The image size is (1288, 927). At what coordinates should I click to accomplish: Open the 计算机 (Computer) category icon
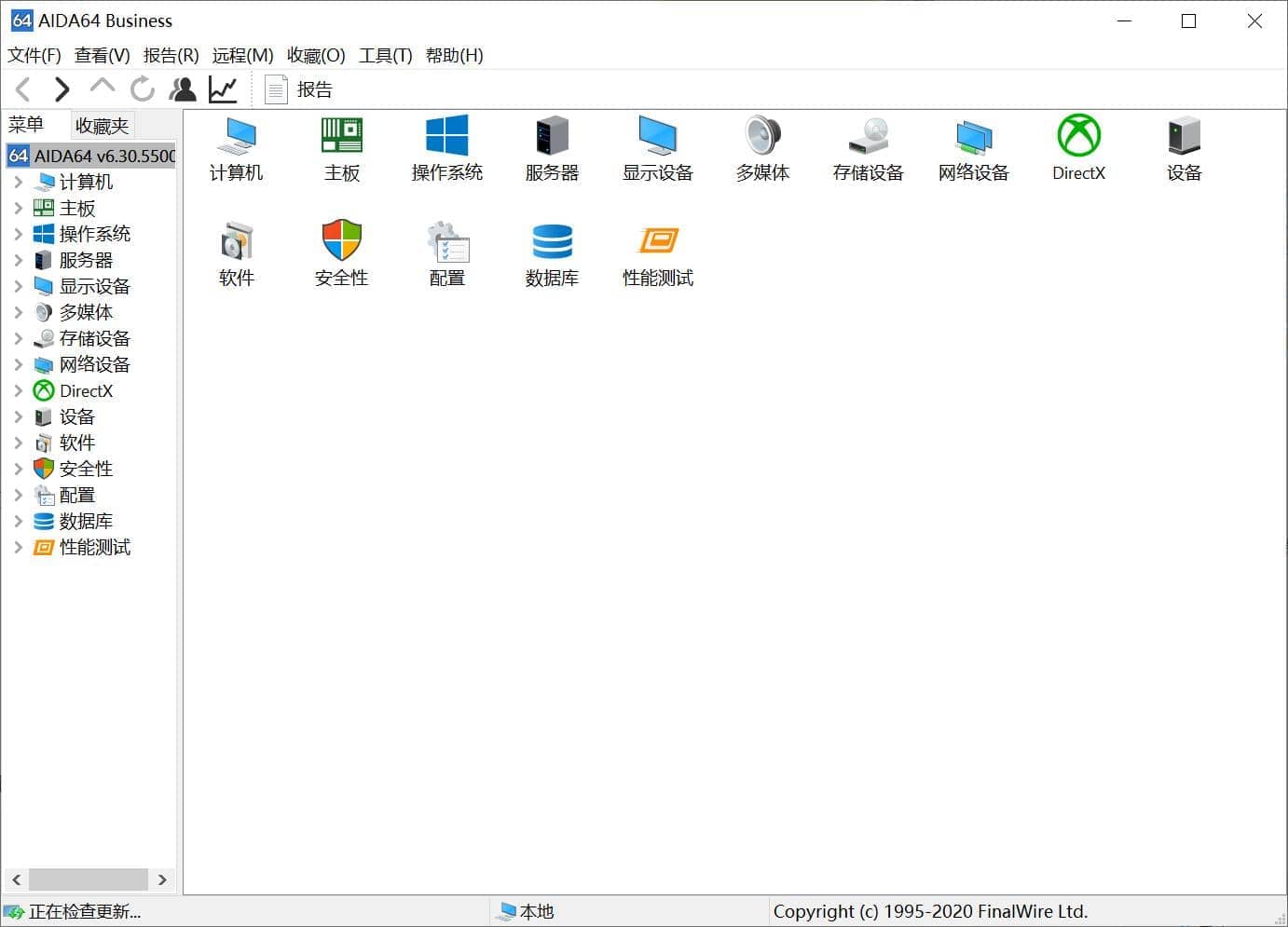237,149
